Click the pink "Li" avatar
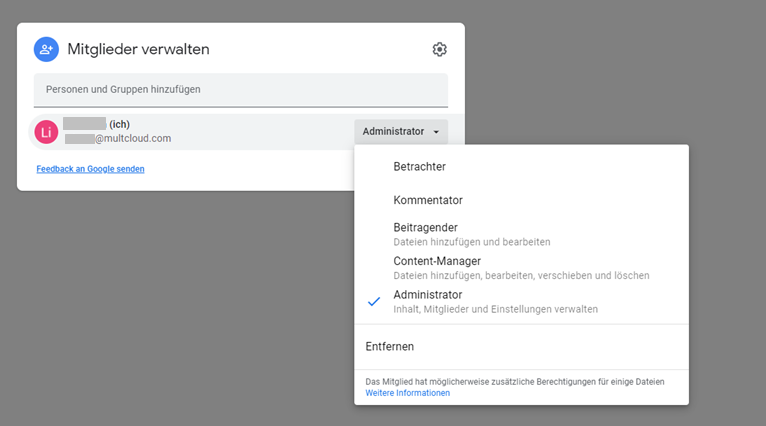766x426 pixels. point(46,131)
